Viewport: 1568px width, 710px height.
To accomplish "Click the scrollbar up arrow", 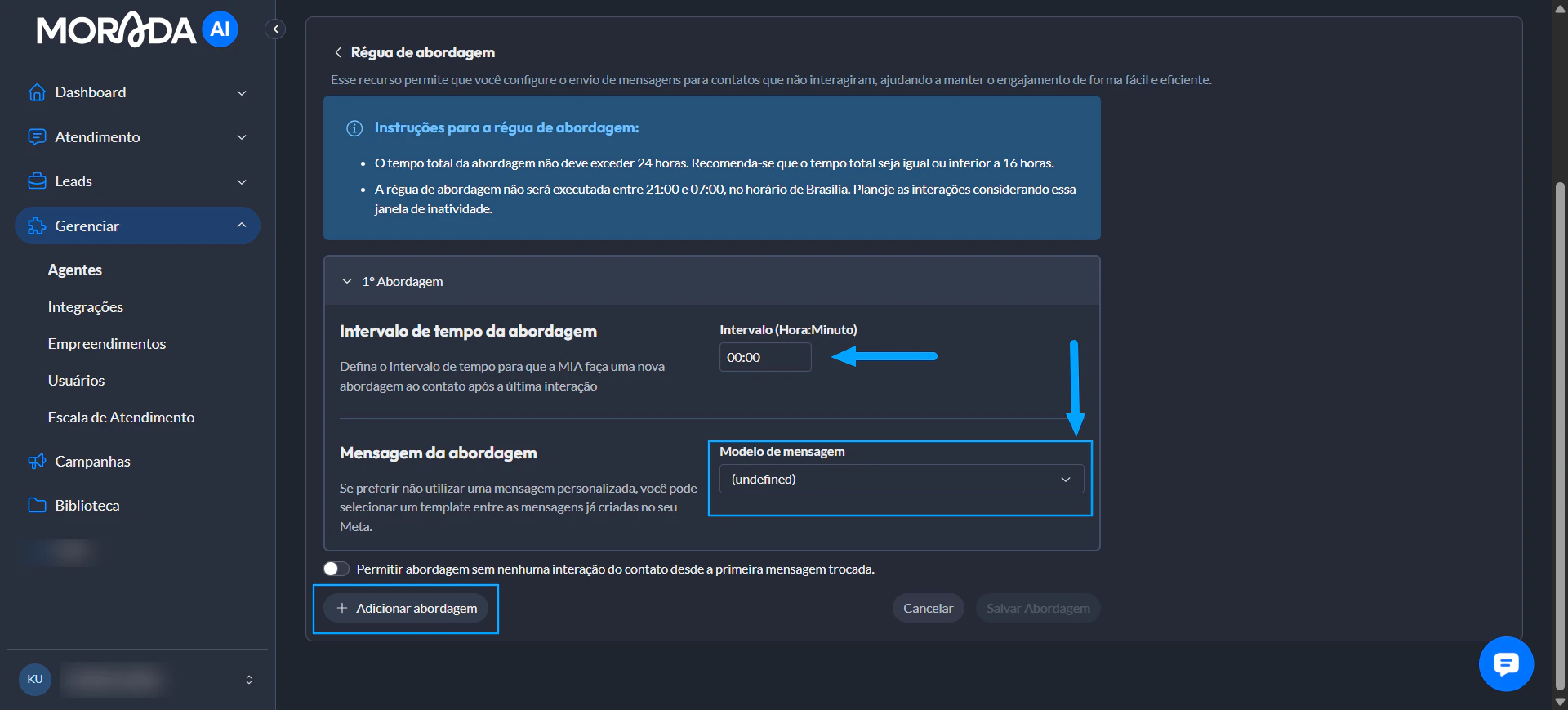I will pos(1560,8).
